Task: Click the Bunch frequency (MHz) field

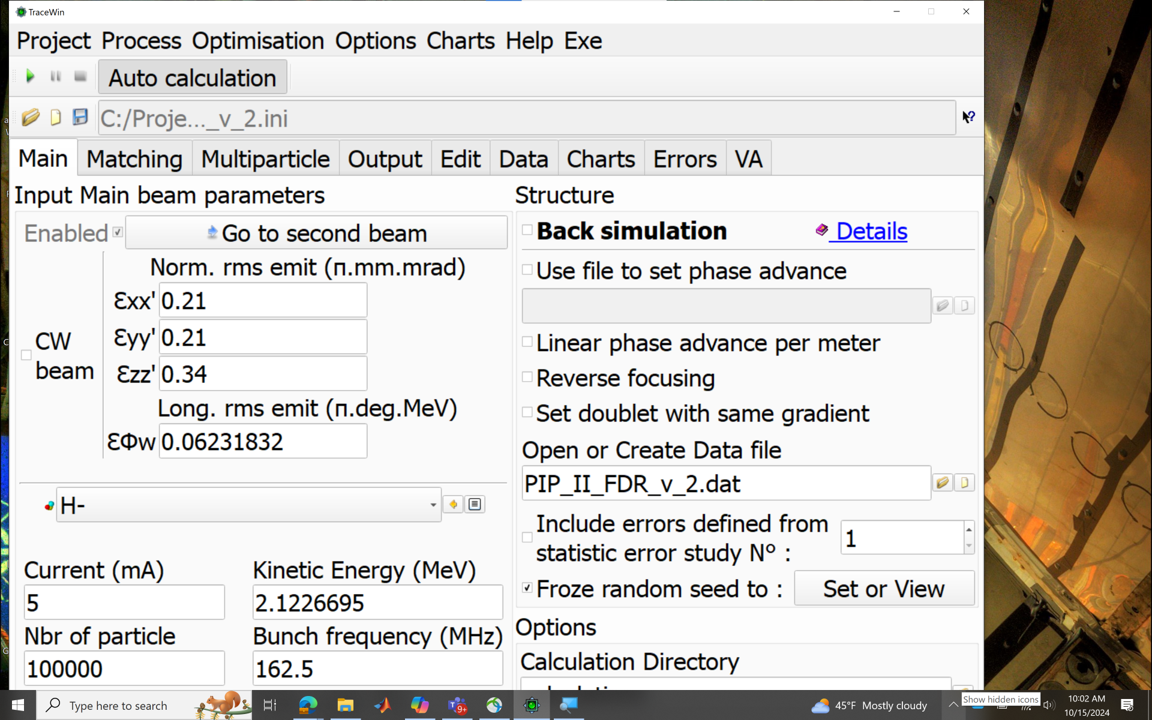Action: click(378, 669)
